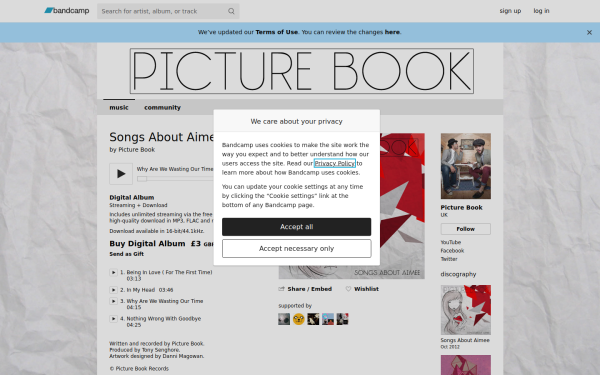Click the sign up link
600x375 pixels.
[510, 11]
